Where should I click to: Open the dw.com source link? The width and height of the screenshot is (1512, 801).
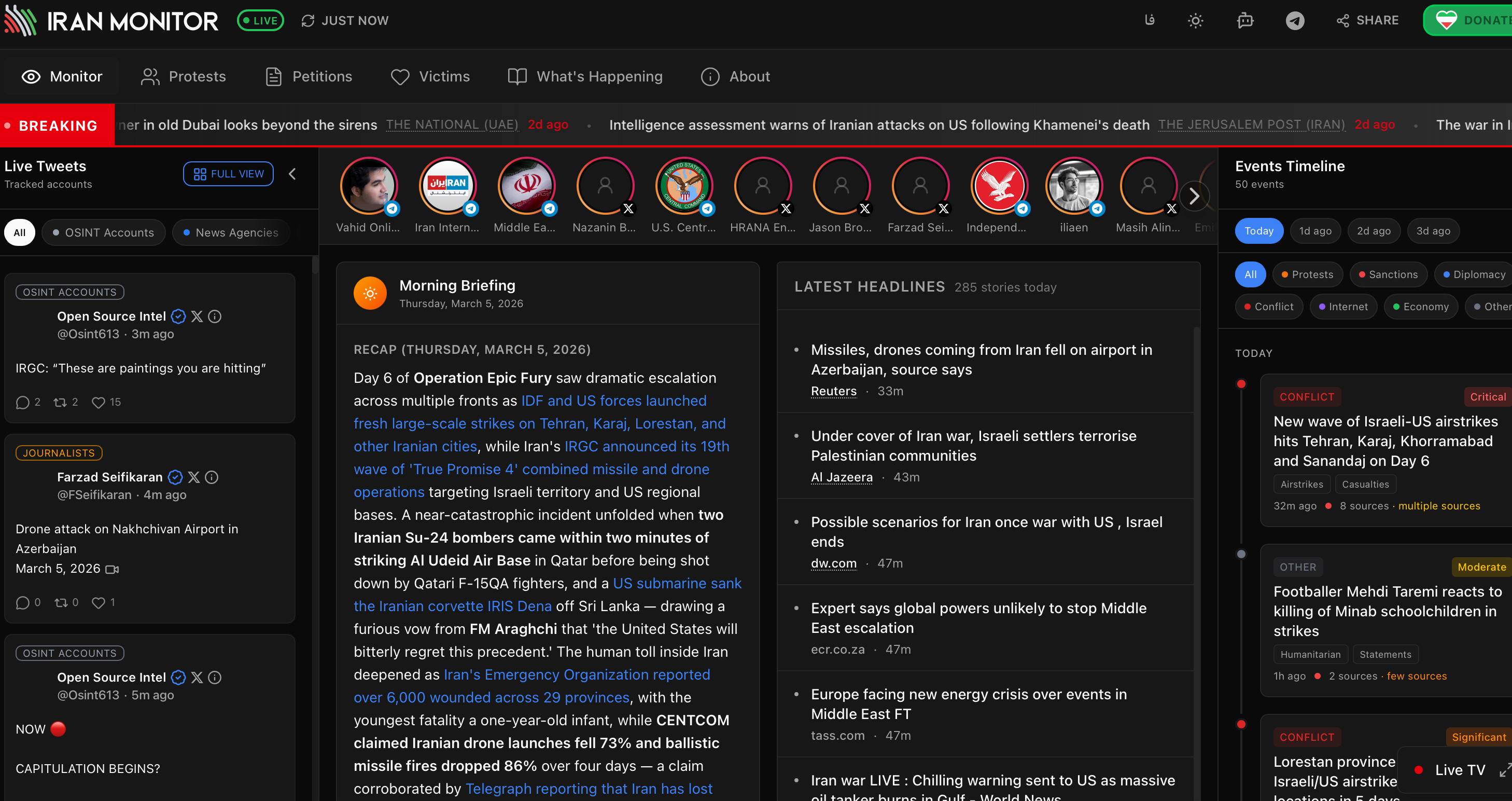coord(833,563)
